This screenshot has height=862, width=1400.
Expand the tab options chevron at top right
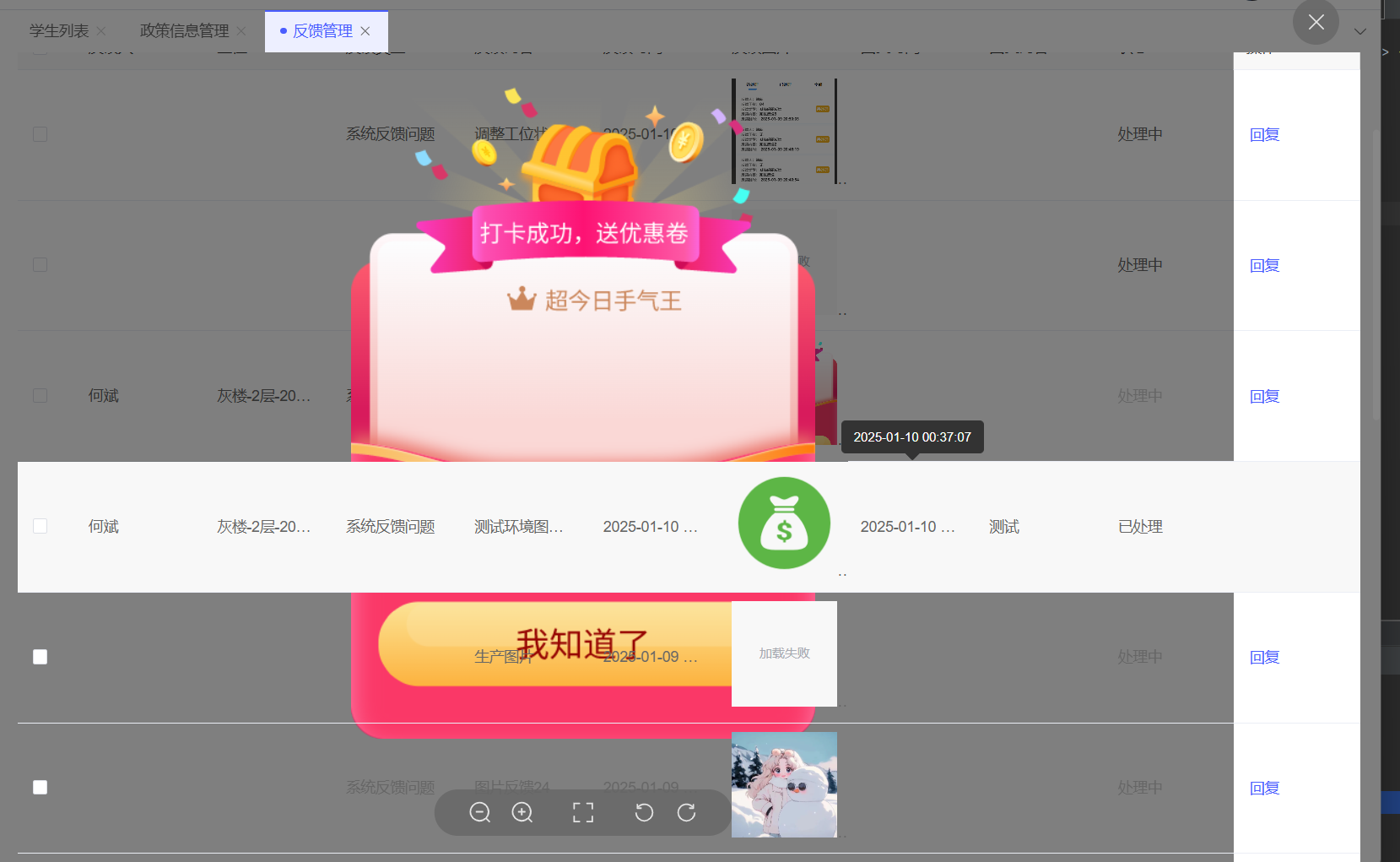pyautogui.click(x=1359, y=31)
